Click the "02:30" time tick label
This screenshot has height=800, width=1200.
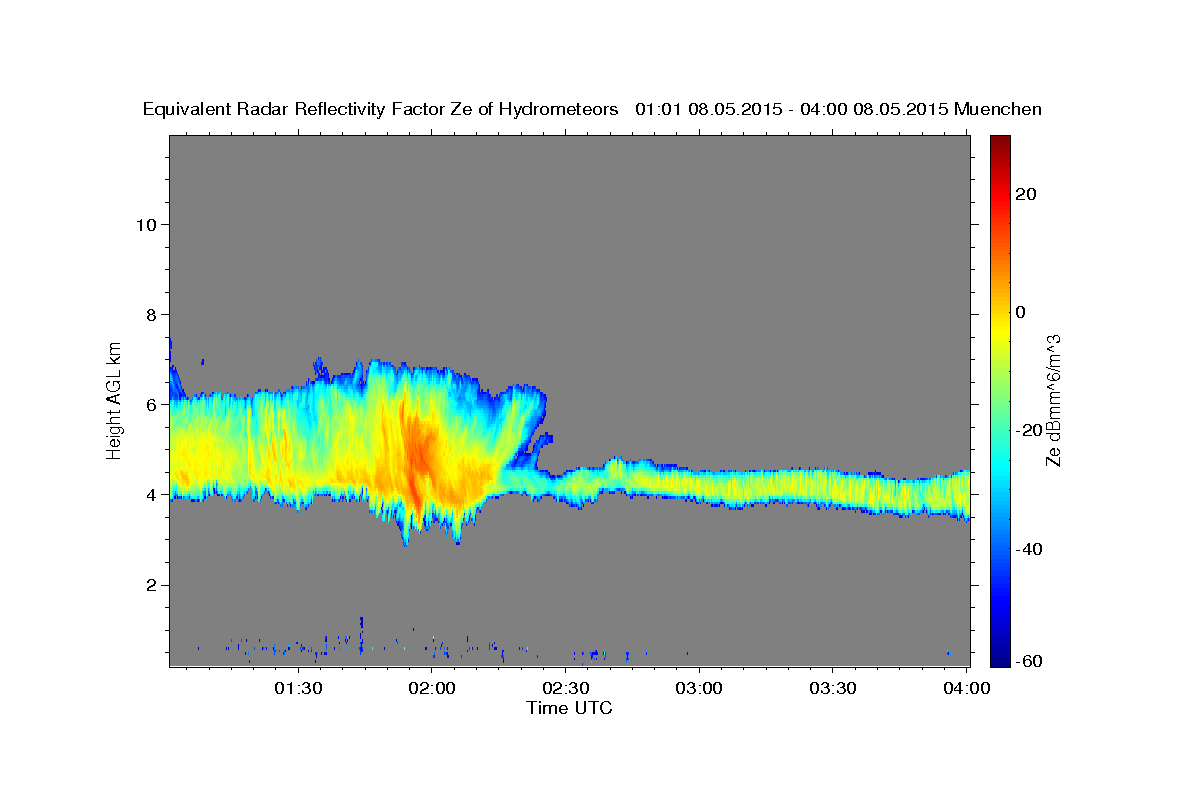coord(565,688)
